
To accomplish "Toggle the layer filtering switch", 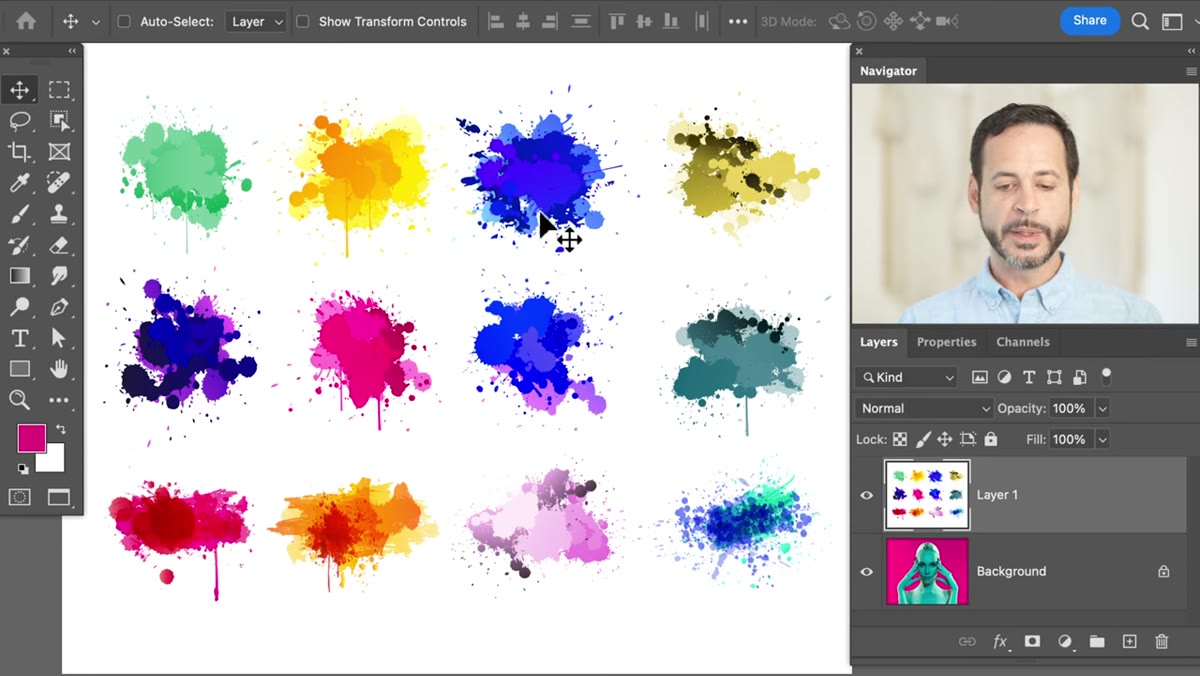I will (x=1106, y=376).
